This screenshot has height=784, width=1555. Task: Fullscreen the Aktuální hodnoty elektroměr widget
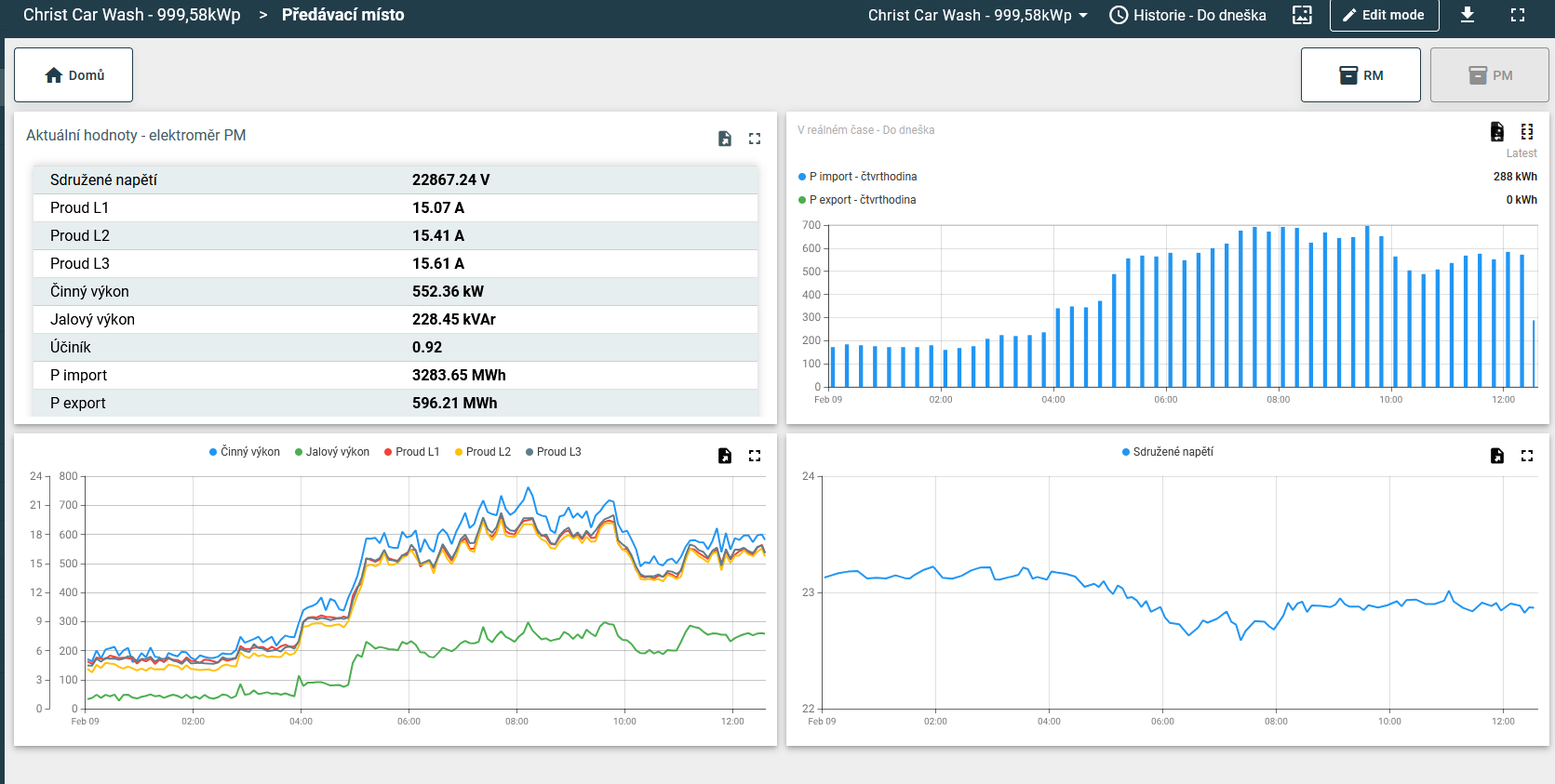point(755,139)
